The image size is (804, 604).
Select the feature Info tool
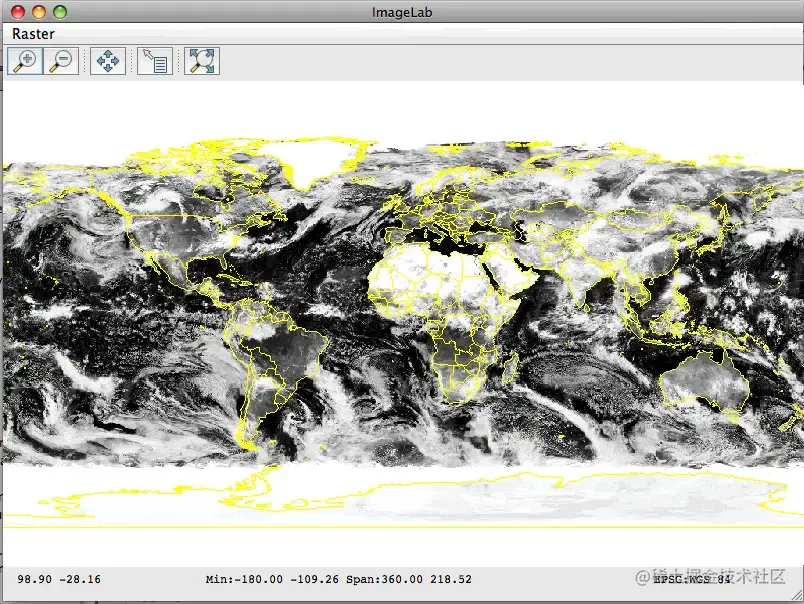tap(154, 61)
